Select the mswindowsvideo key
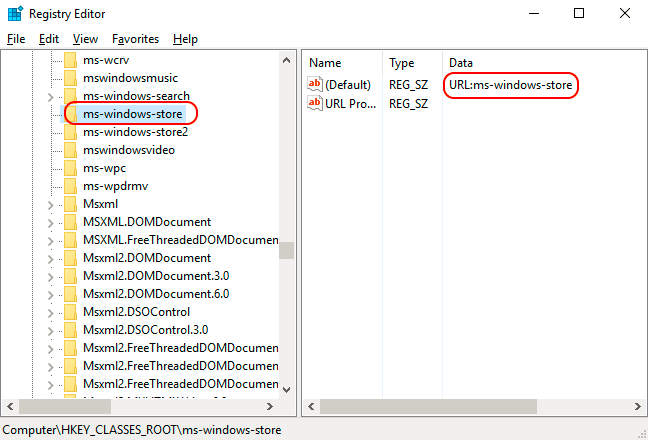The image size is (648, 440). pyautogui.click(x=129, y=150)
